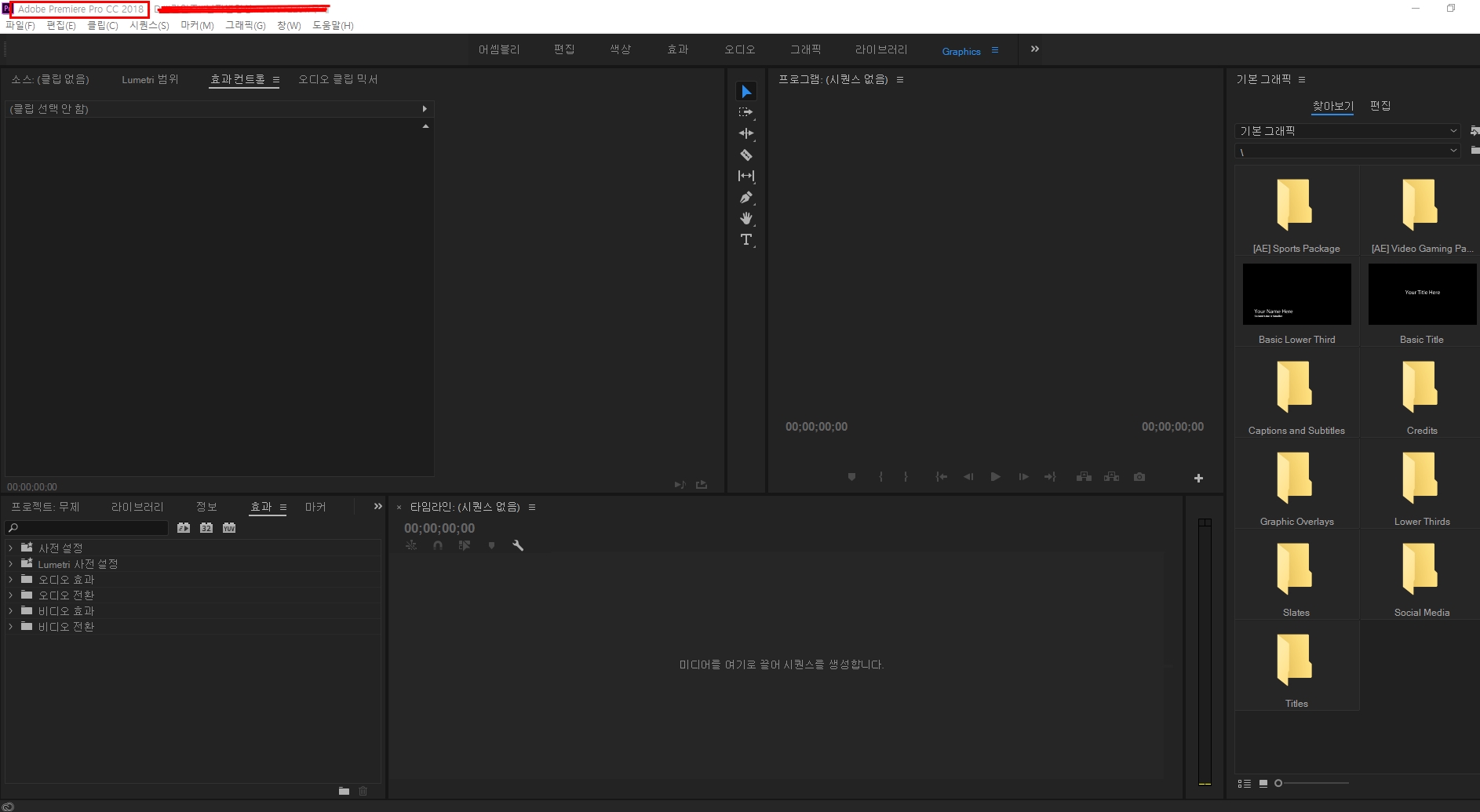Viewport: 1480px width, 812px height.
Task: Select the Selection tool arrow
Action: tap(746, 92)
